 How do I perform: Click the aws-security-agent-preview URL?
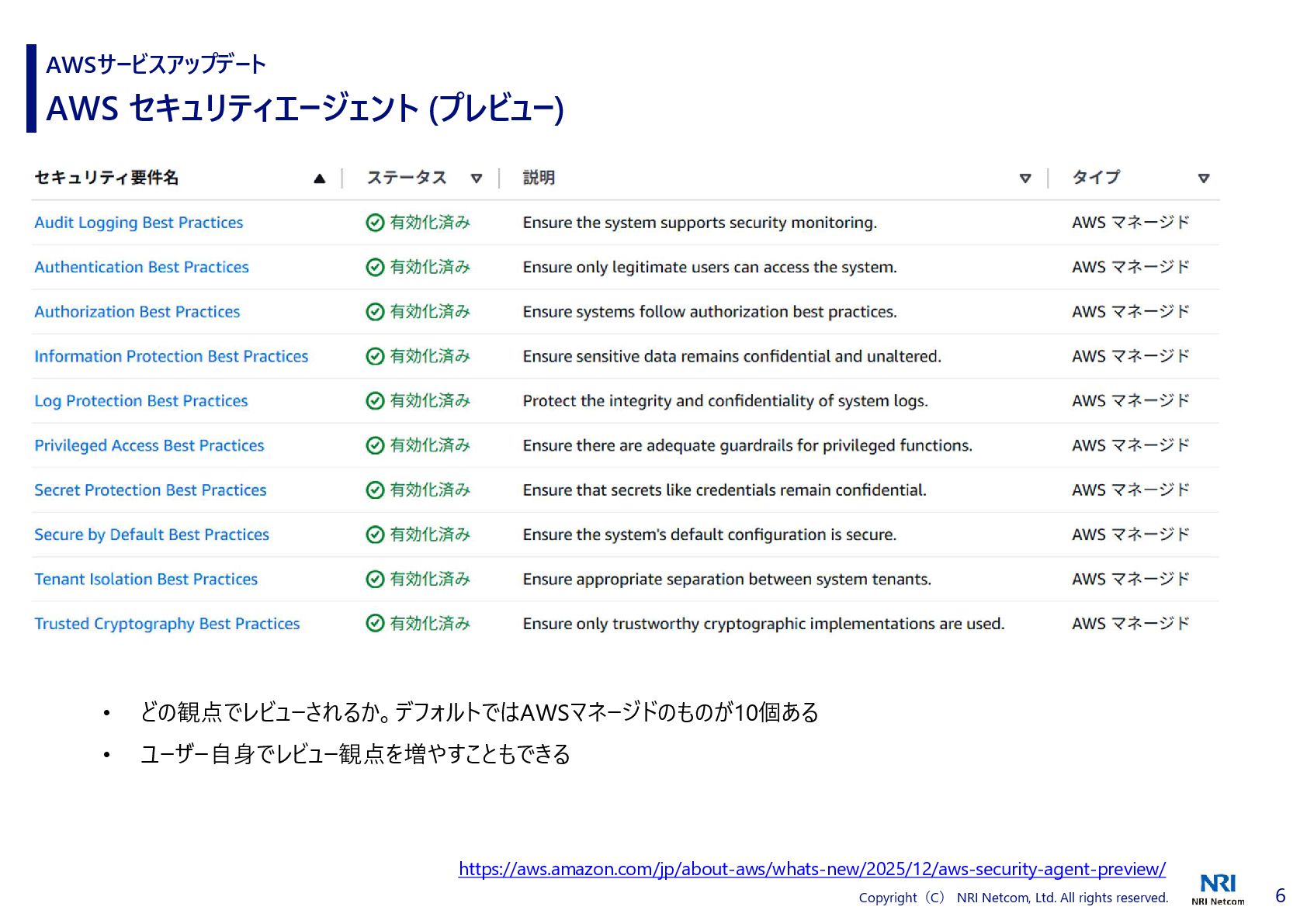[x=812, y=869]
